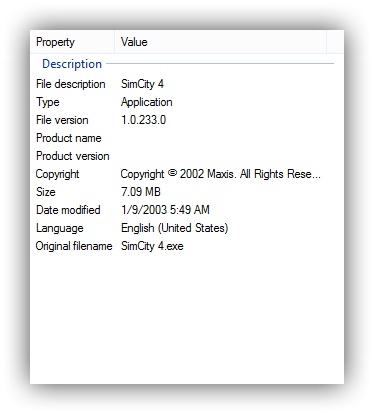Screen dimensions: 374x414
Task: Select the File description property label
Action: pos(71,84)
